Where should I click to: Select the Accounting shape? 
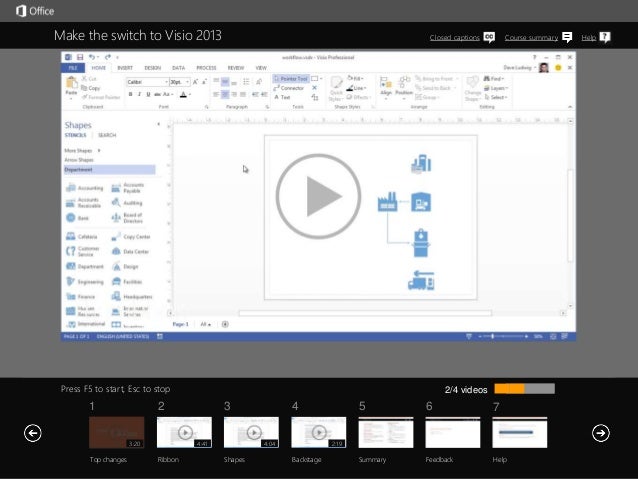(x=85, y=188)
